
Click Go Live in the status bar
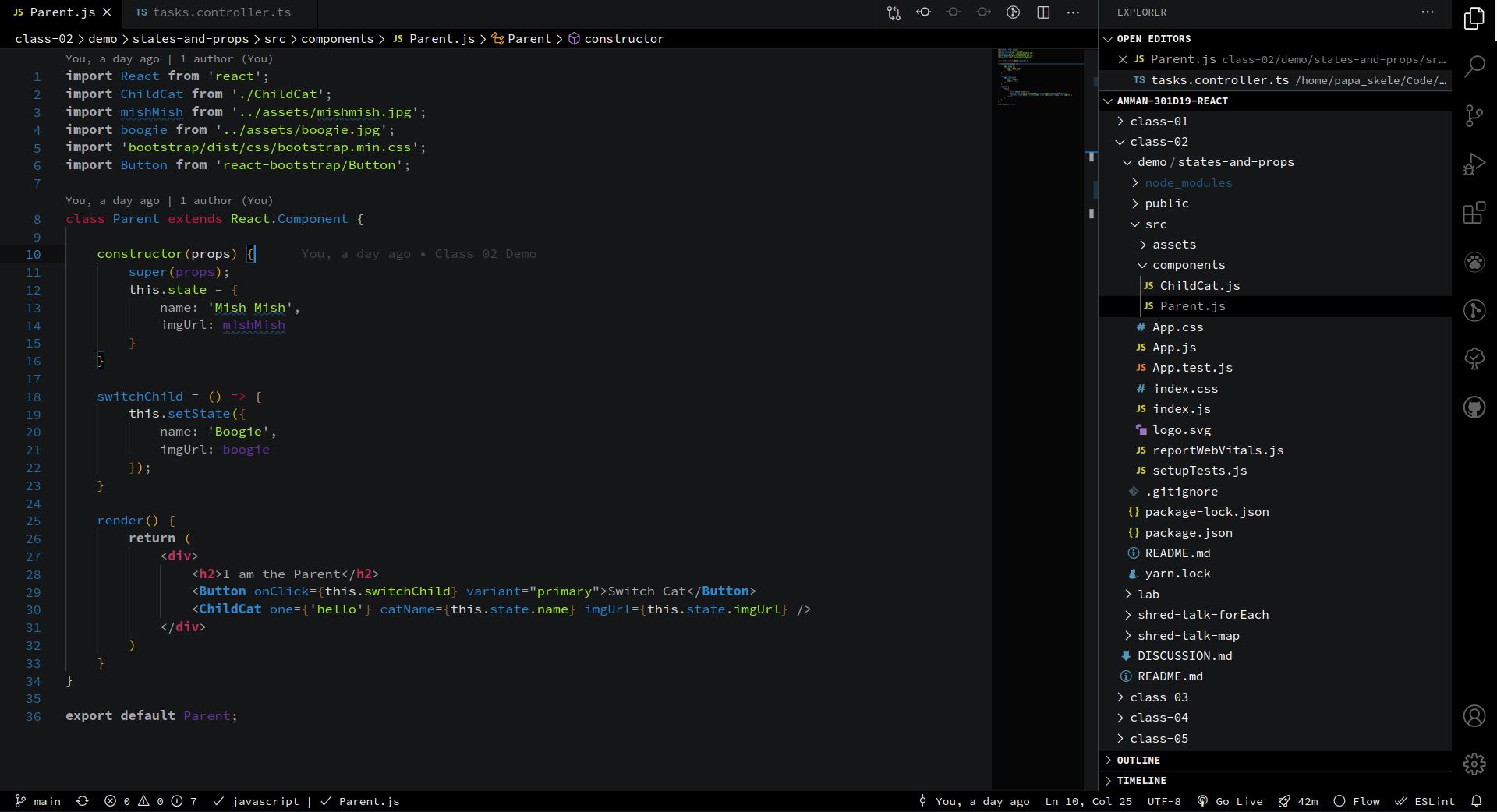click(x=1230, y=801)
